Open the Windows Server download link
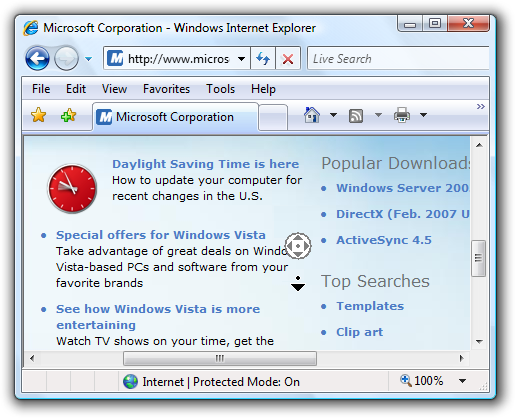 point(403,188)
